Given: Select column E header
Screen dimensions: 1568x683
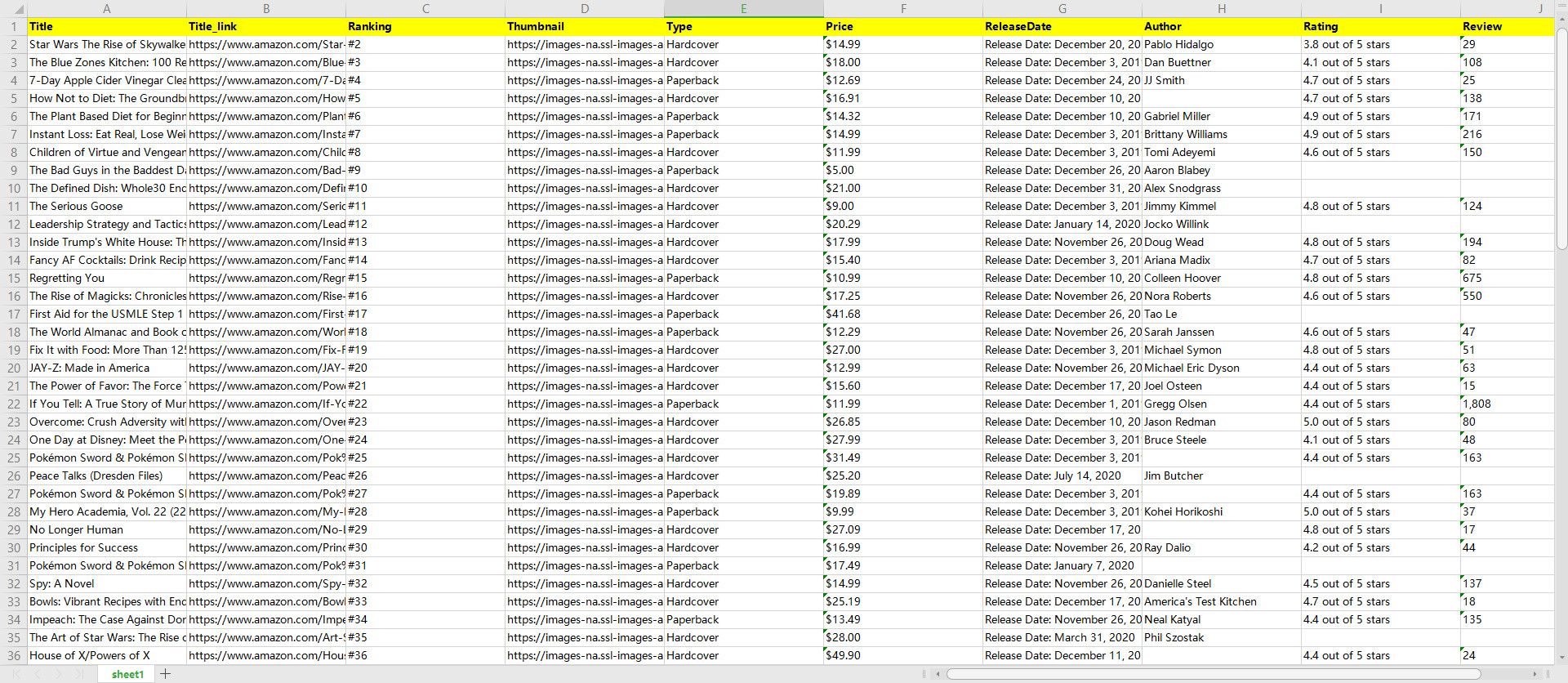Looking at the screenshot, I should [744, 8].
